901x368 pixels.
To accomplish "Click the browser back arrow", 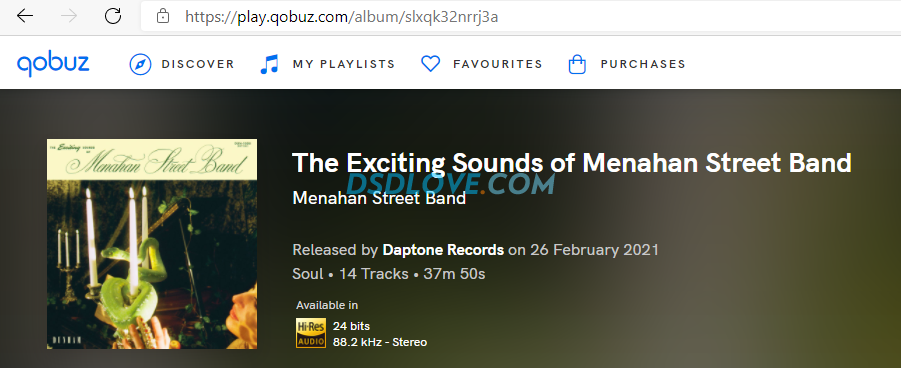I will coord(25,16).
